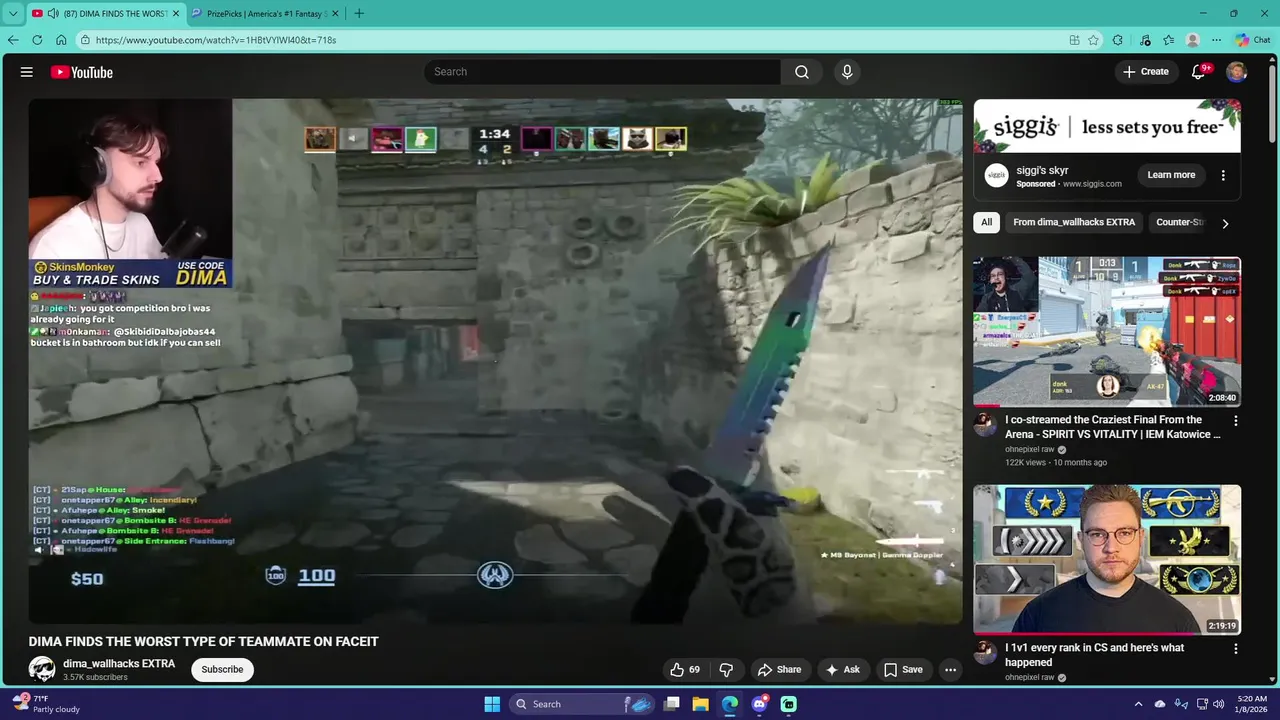Image resolution: width=1280 pixels, height=720 pixels.
Task: Open the 1v1 every rank video thumbnail
Action: [x=1107, y=559]
